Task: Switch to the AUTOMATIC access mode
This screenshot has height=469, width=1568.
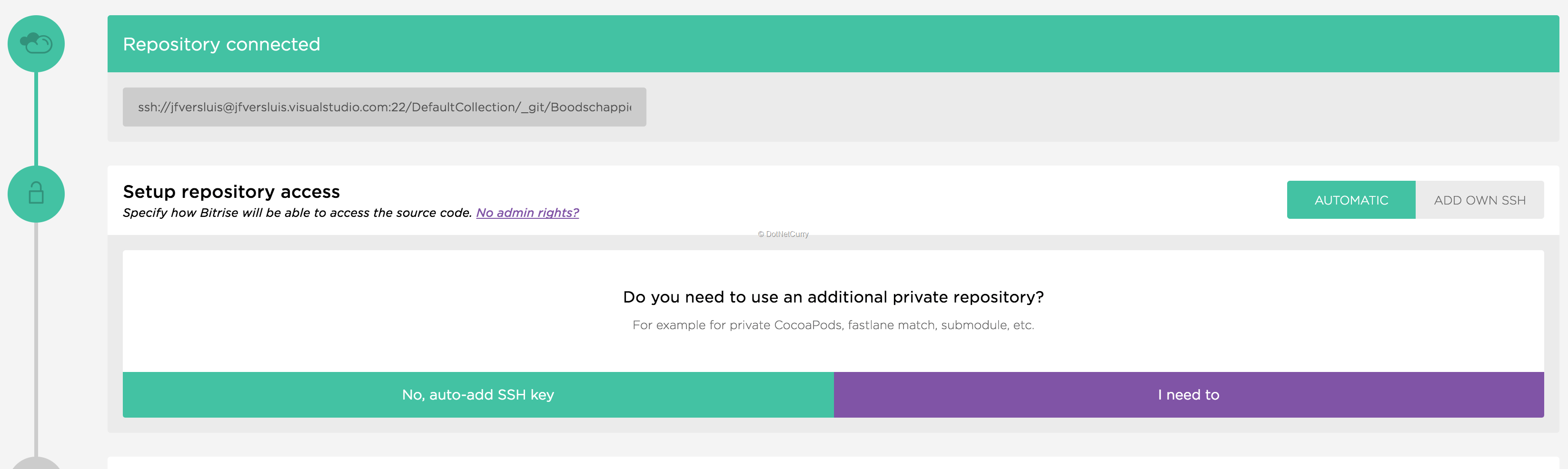Action: tap(1350, 200)
